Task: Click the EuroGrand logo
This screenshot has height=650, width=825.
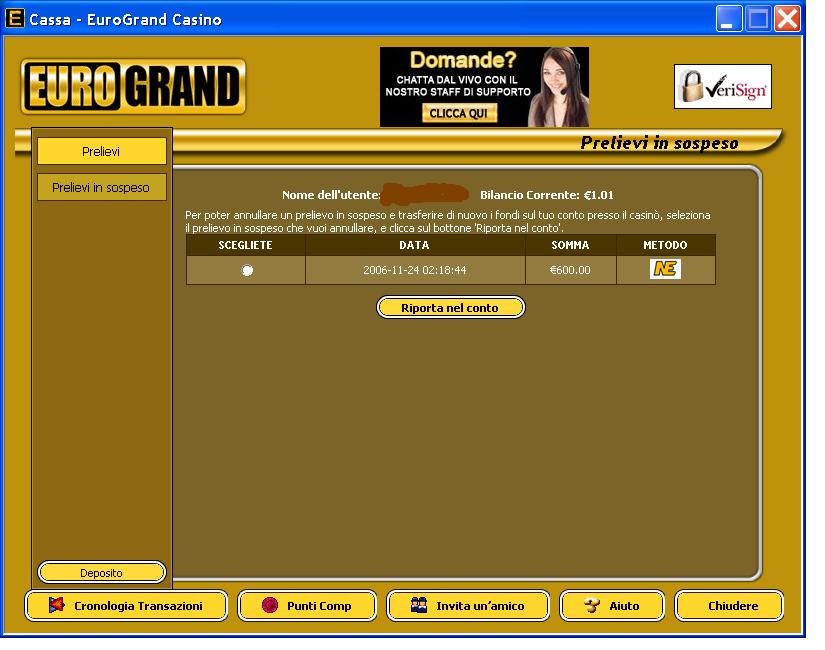Action: point(133,86)
